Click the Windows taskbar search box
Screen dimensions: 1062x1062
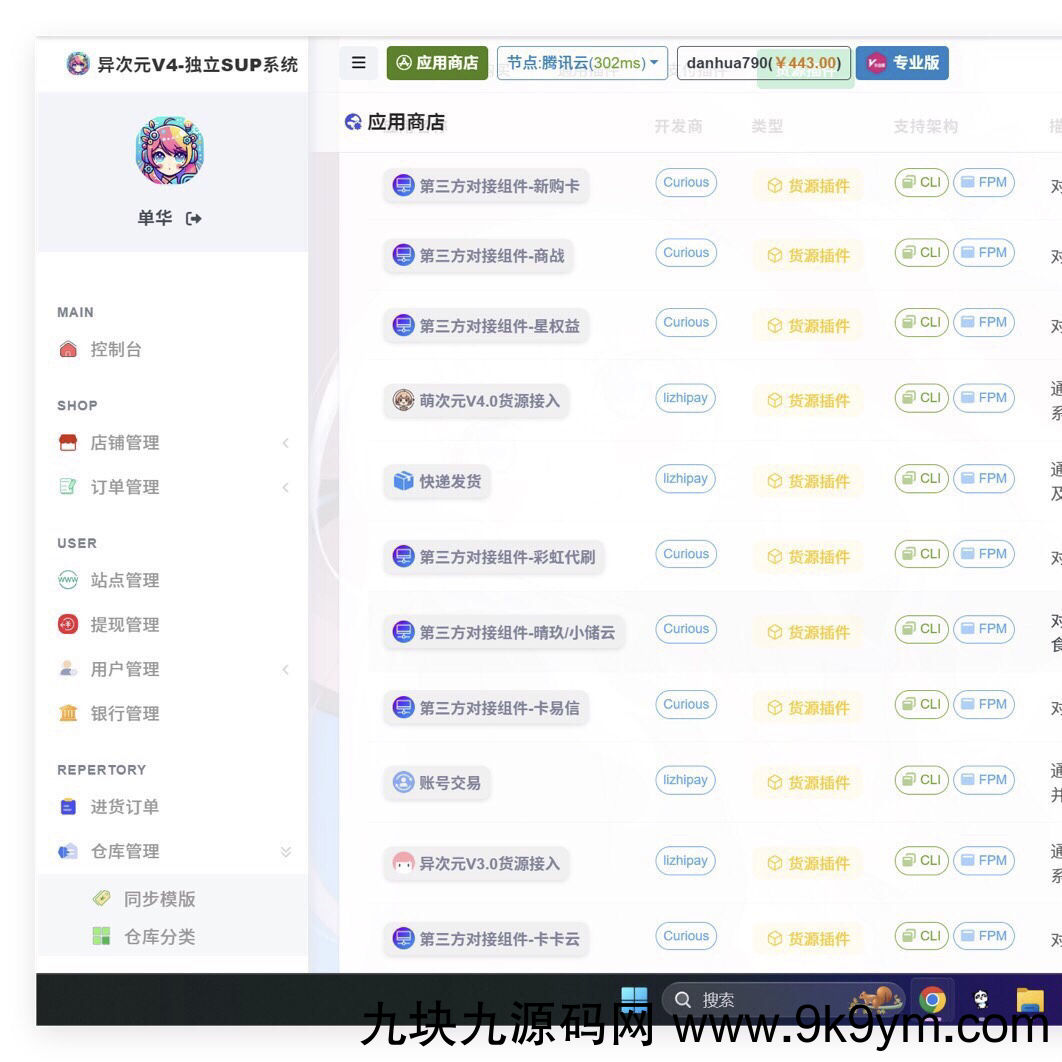pos(760,999)
